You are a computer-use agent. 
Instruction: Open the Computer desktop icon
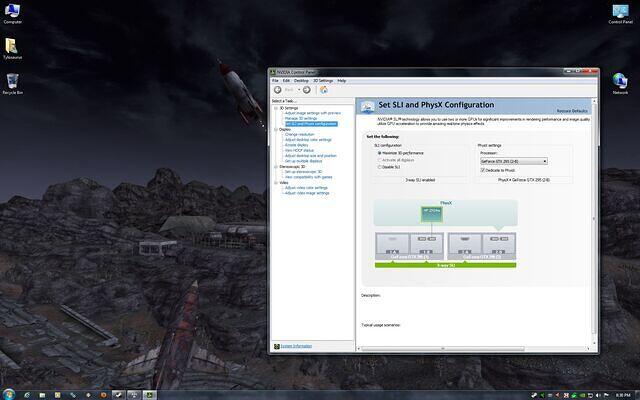coord(15,12)
